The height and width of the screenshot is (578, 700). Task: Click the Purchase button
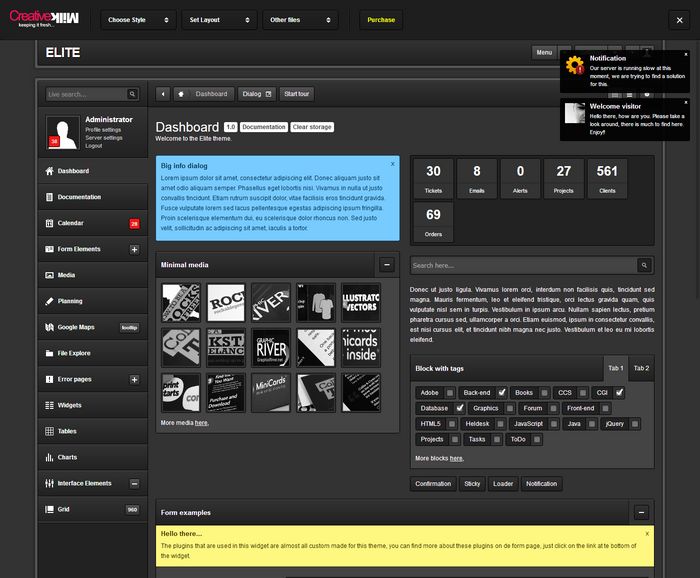pyautogui.click(x=381, y=20)
